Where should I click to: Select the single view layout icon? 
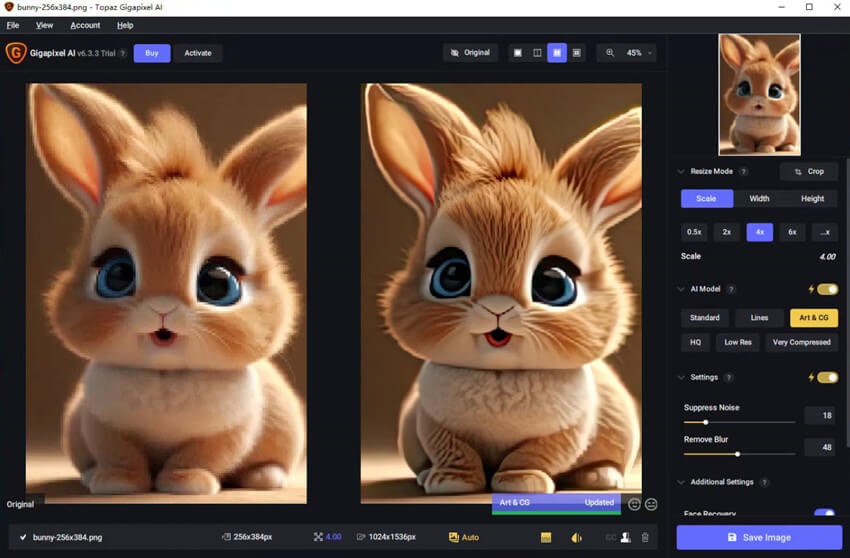pos(518,53)
